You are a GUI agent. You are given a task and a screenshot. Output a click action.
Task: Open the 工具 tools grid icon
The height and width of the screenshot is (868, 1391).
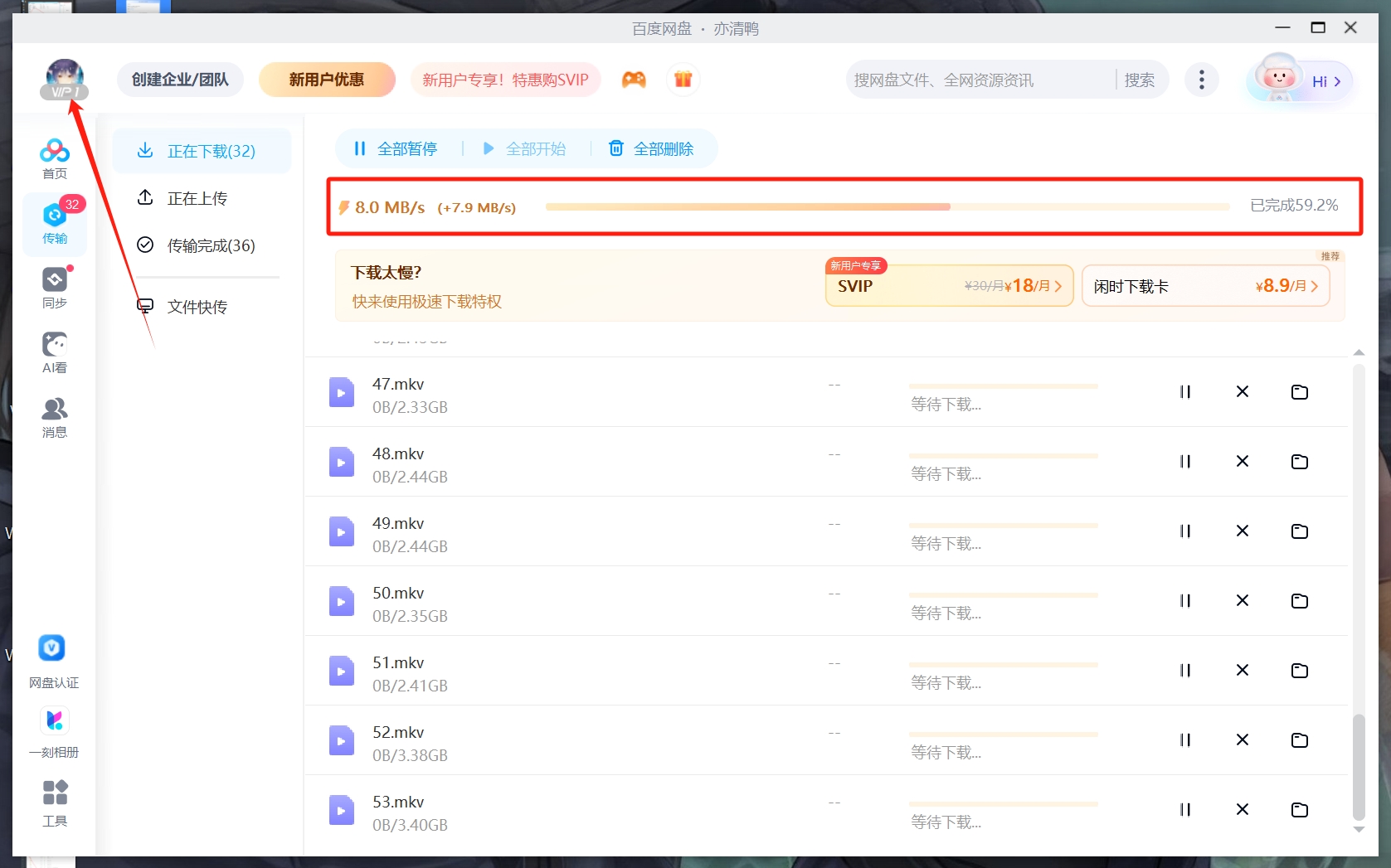(x=55, y=803)
